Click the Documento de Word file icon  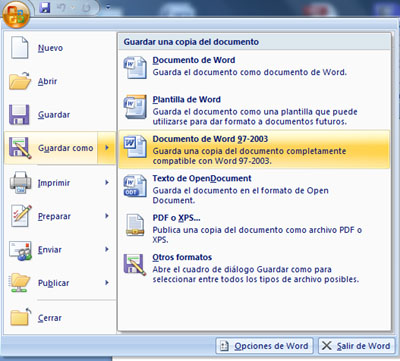pyautogui.click(x=135, y=67)
